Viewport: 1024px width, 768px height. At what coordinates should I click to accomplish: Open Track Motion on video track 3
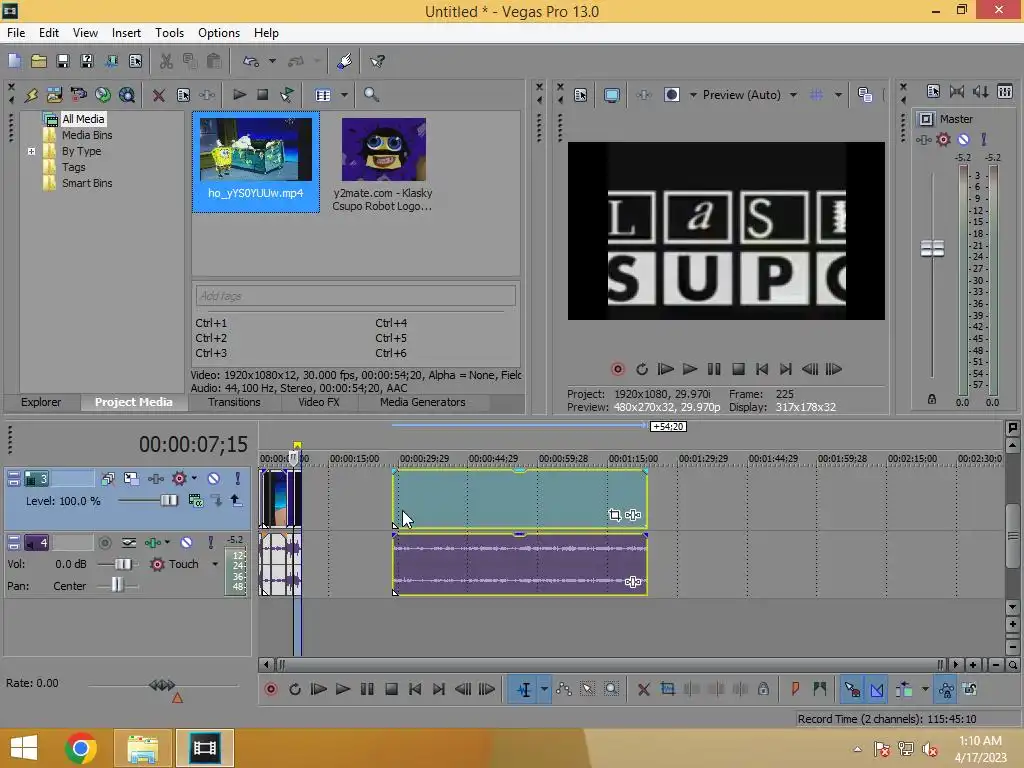click(131, 479)
